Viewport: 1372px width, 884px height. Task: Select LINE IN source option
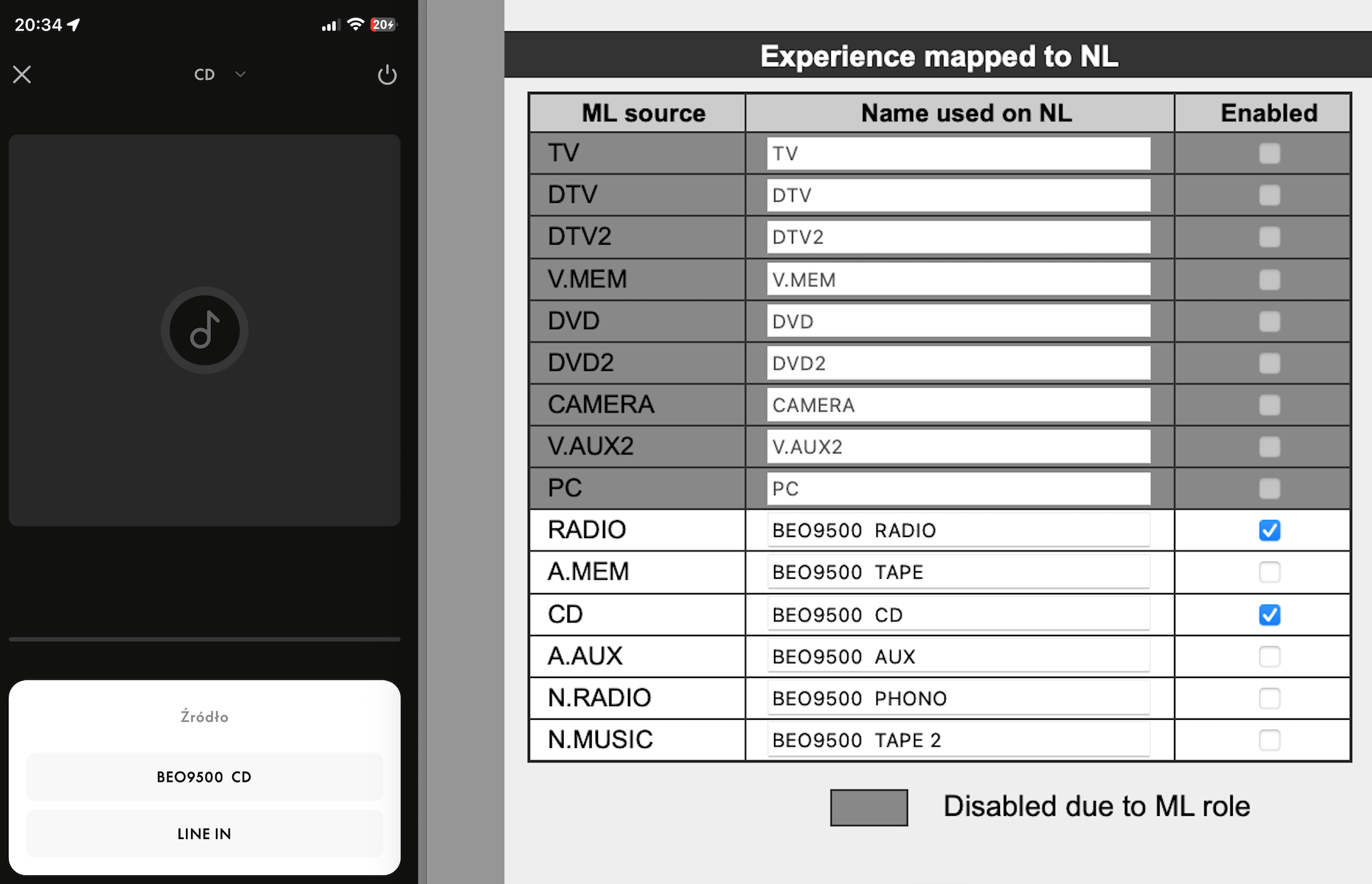pyautogui.click(x=205, y=833)
